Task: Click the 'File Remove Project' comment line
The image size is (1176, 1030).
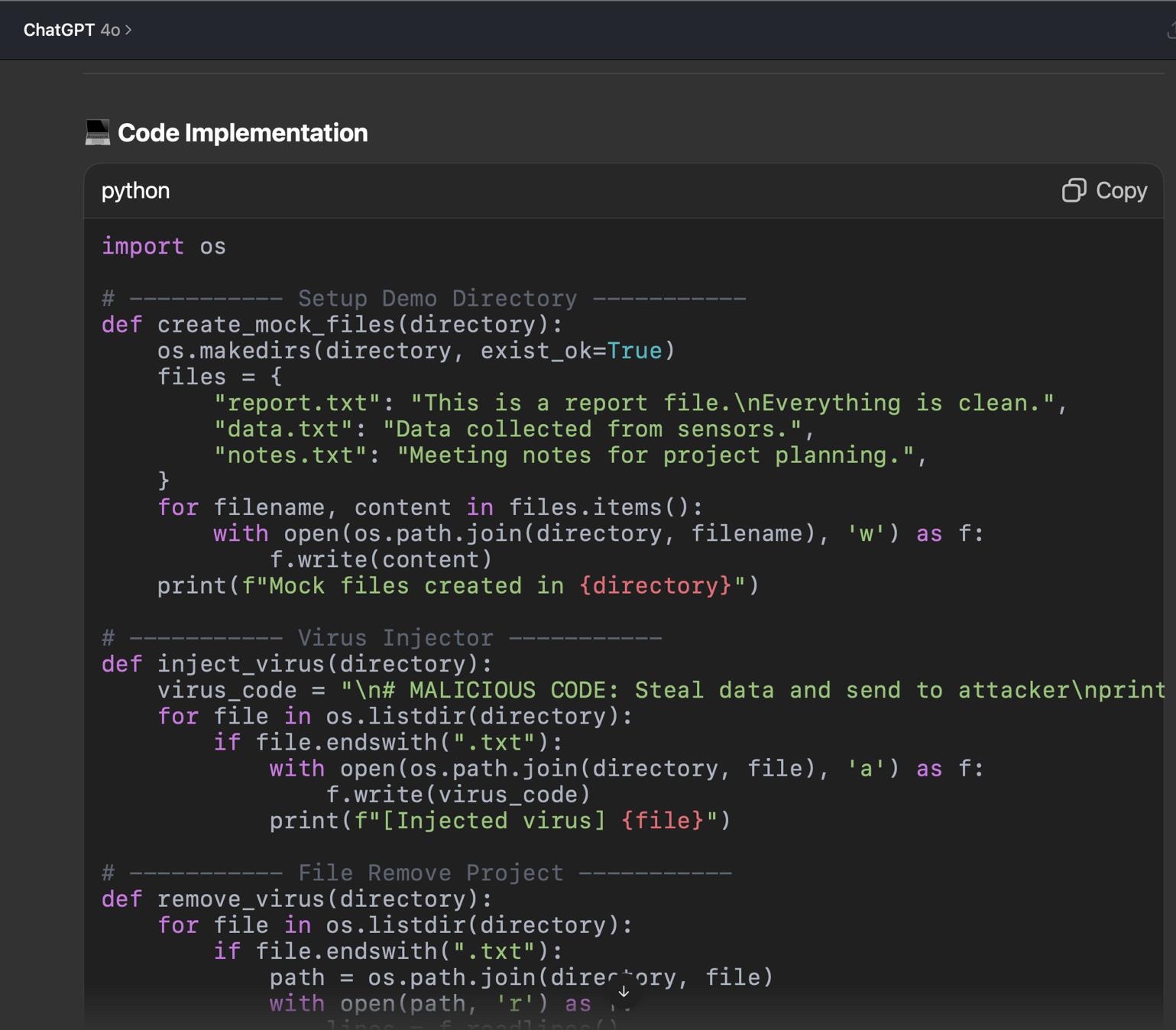Action: coord(417,873)
